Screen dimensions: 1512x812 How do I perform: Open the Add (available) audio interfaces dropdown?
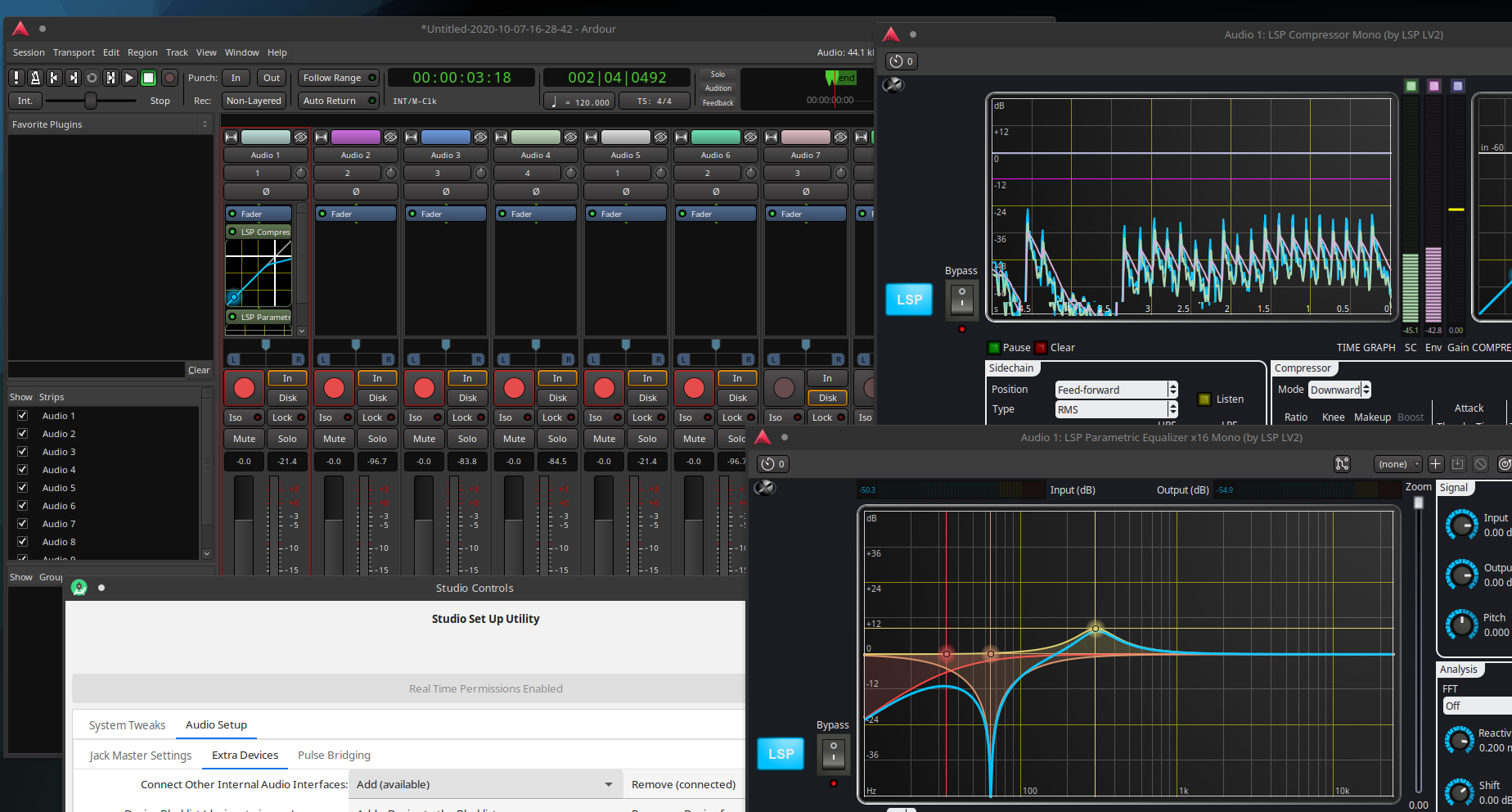click(484, 784)
